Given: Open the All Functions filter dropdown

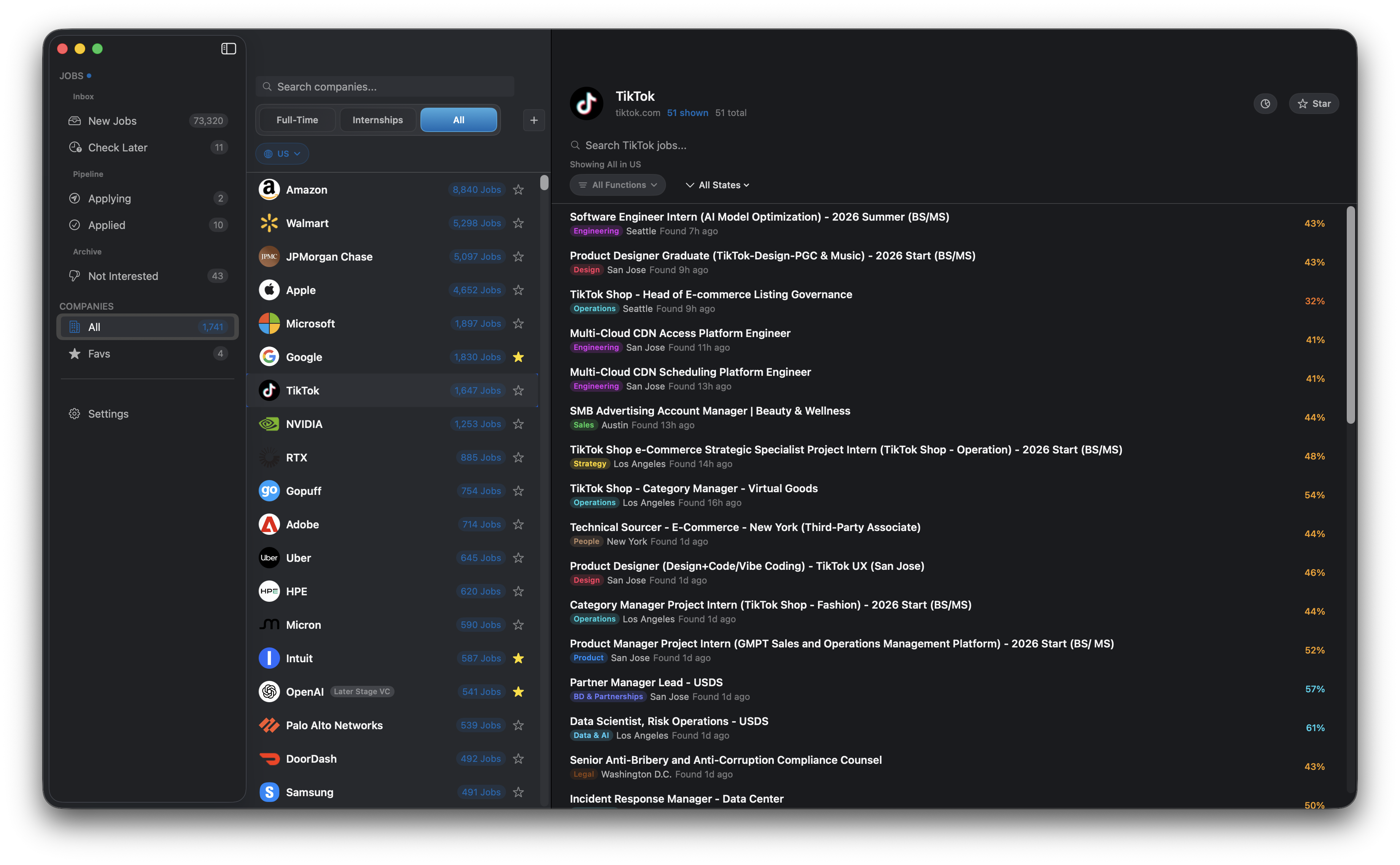Looking at the screenshot, I should coord(617,185).
